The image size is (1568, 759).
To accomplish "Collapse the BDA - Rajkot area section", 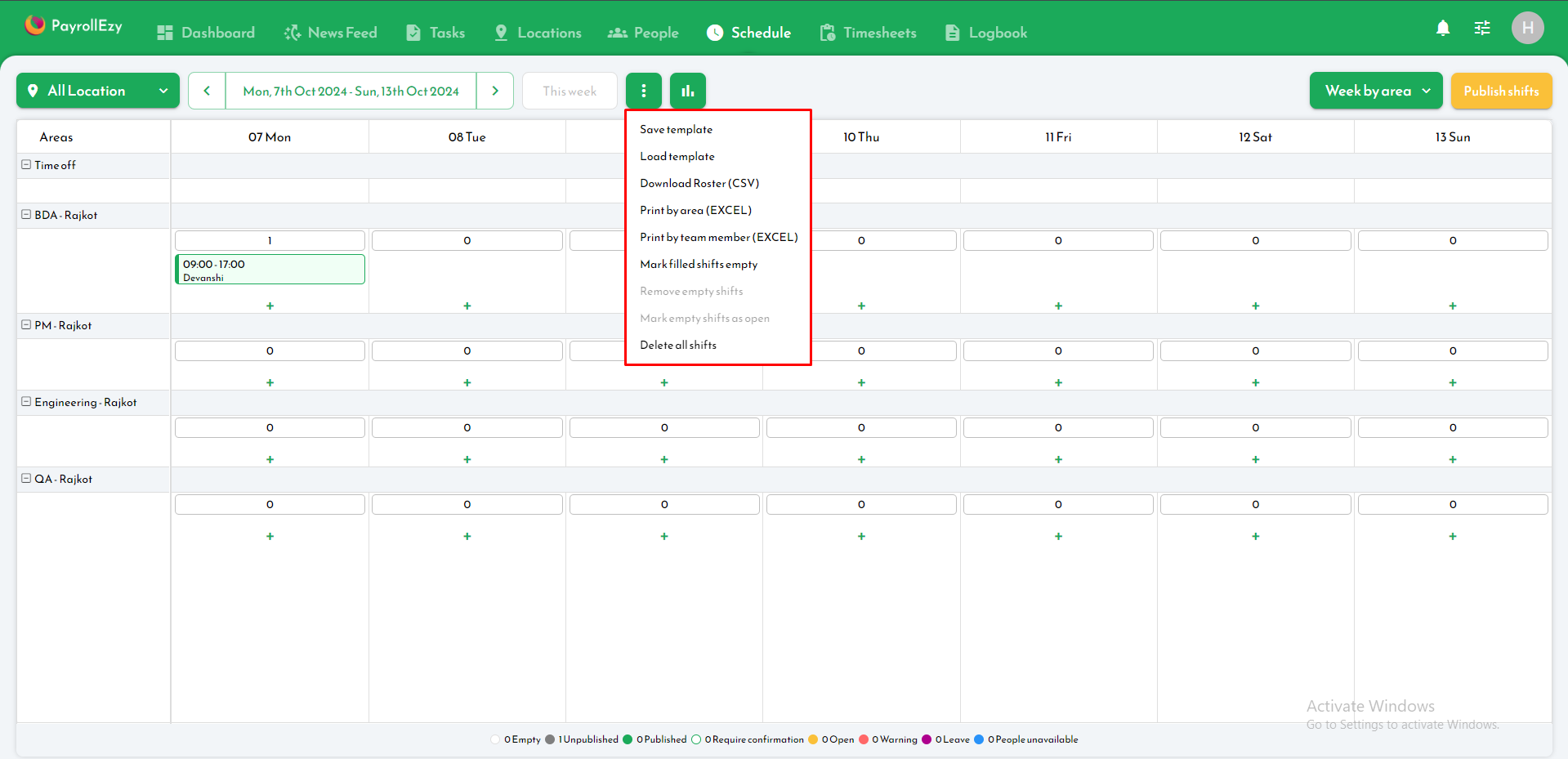I will click(25, 215).
